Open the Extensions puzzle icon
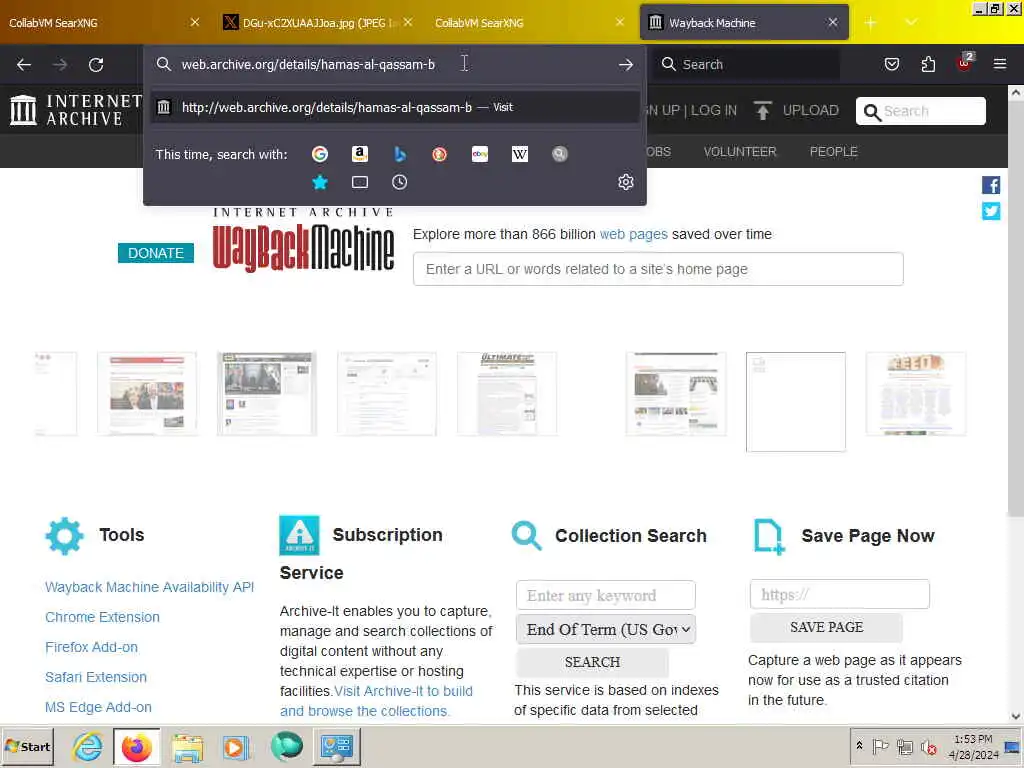 [928, 64]
